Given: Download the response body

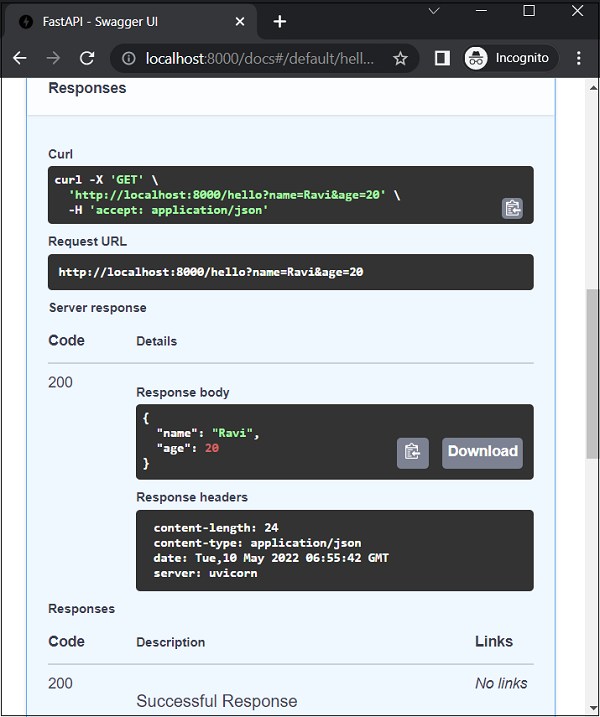Looking at the screenshot, I should pos(482,452).
